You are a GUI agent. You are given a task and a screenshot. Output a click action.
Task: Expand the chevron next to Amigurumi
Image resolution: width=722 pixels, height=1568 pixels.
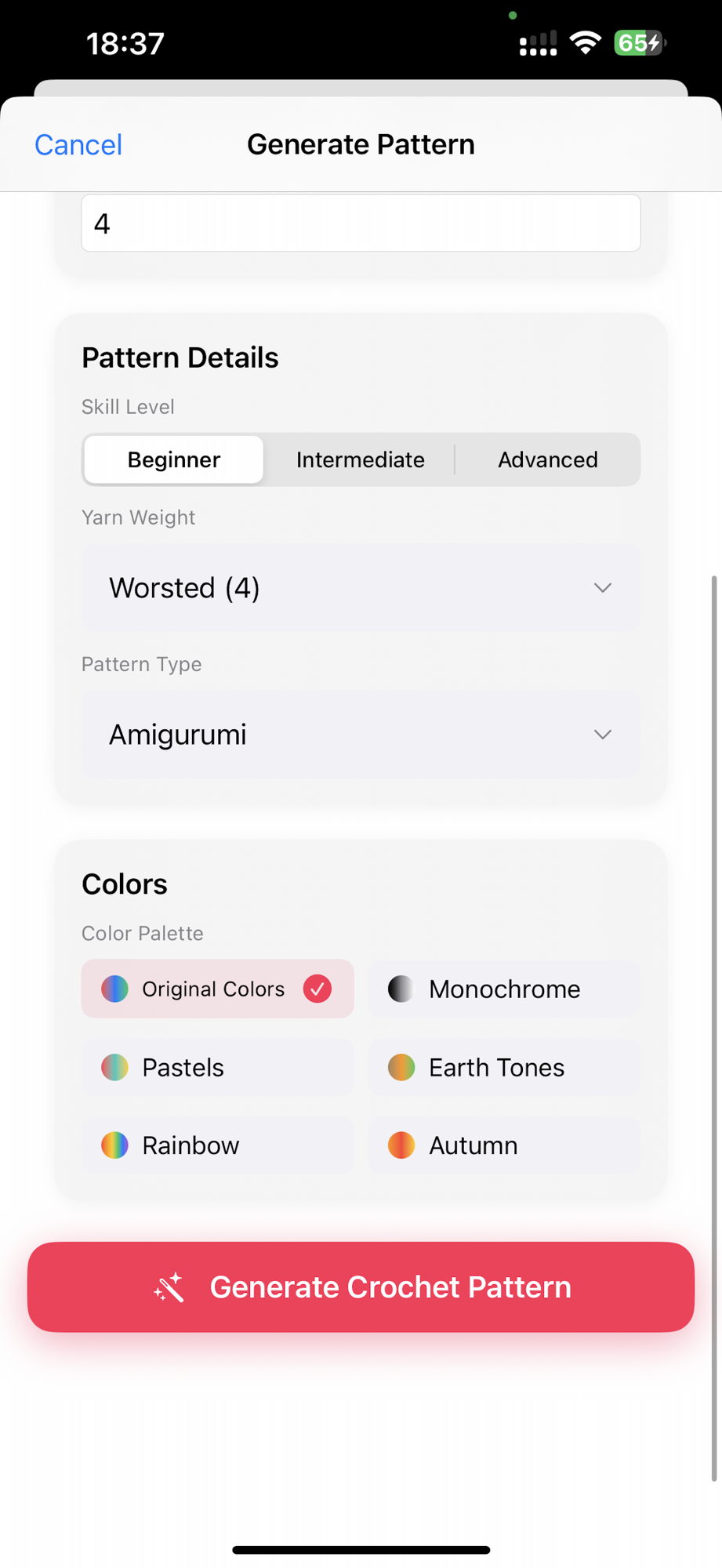point(602,735)
